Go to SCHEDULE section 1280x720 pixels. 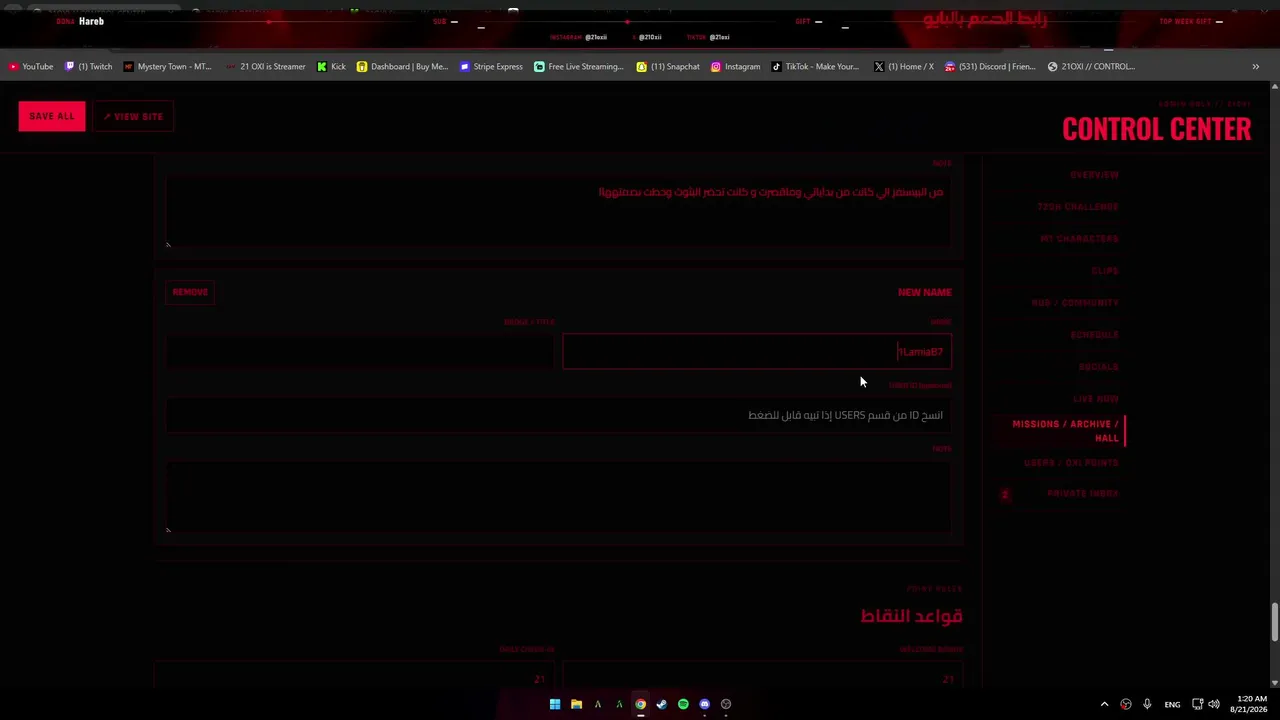click(1094, 335)
